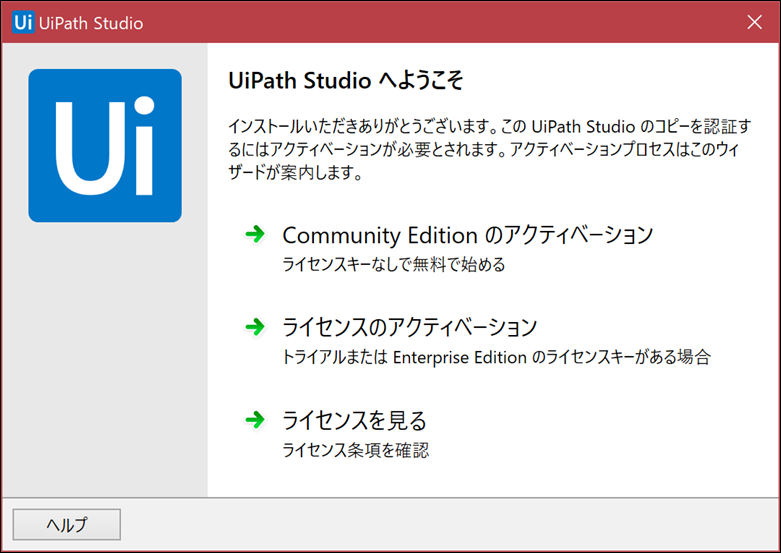Click the ライセンス条項を確認 description
The height and width of the screenshot is (553, 781).
pos(356,450)
